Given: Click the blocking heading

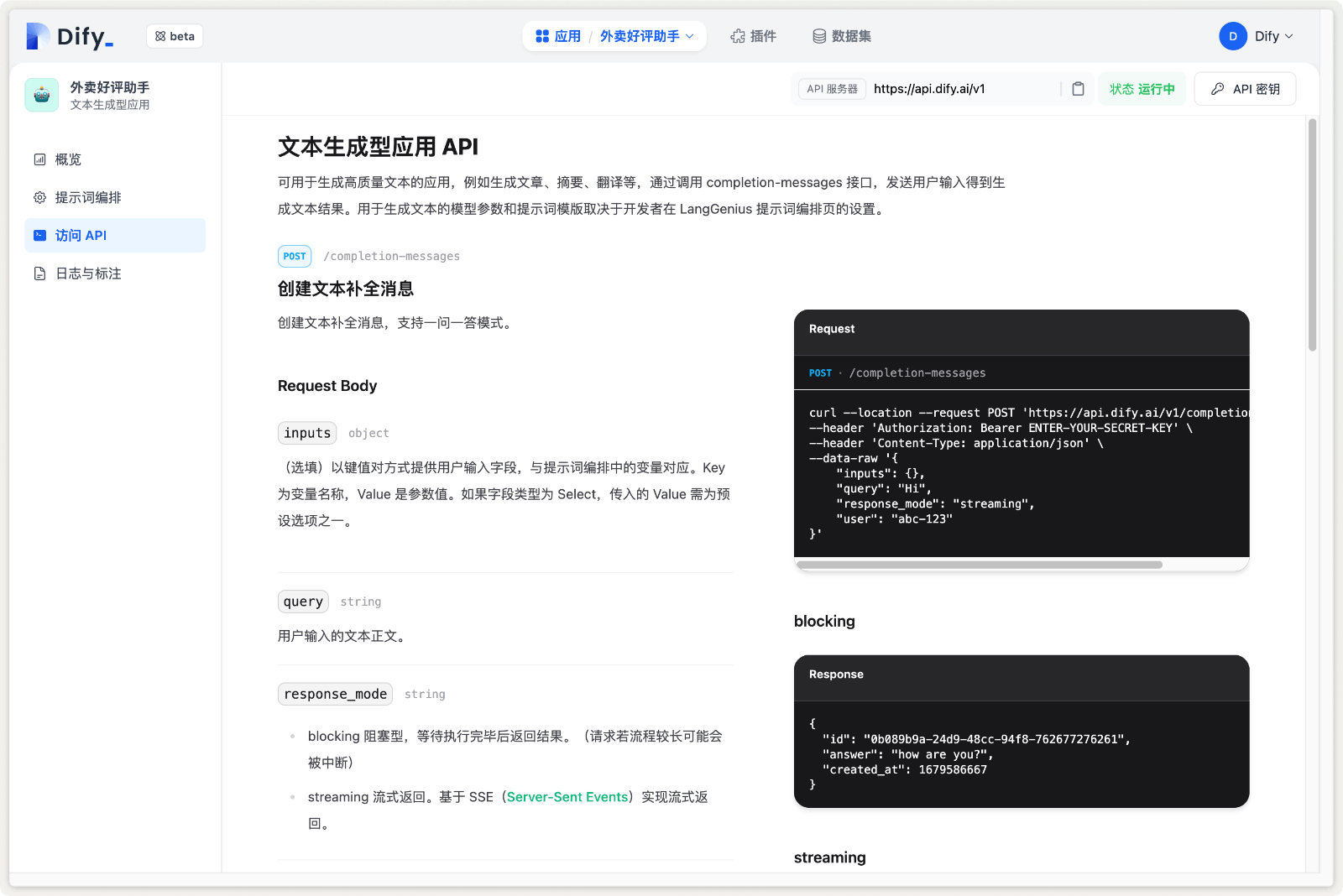Looking at the screenshot, I should [824, 621].
